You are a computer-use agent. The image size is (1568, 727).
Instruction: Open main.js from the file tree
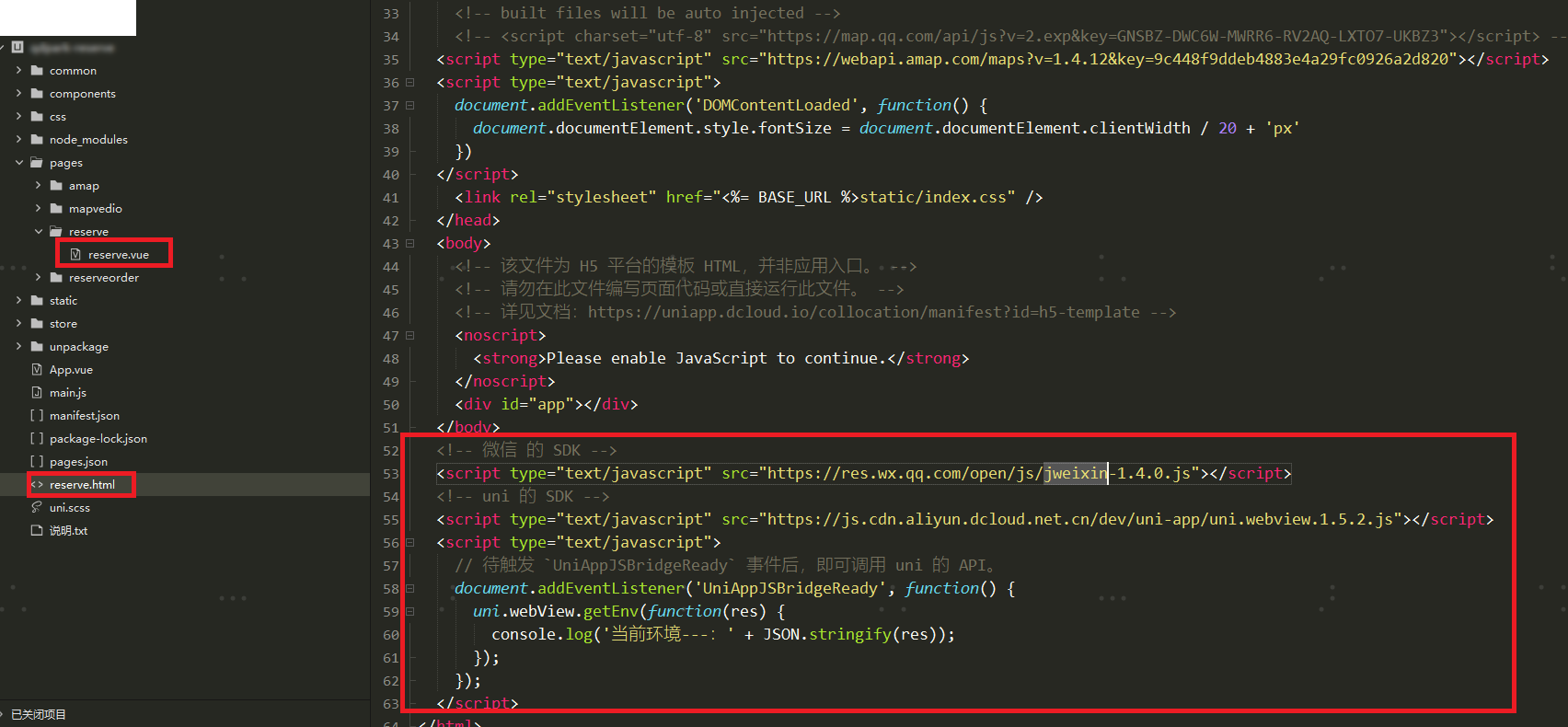68,393
